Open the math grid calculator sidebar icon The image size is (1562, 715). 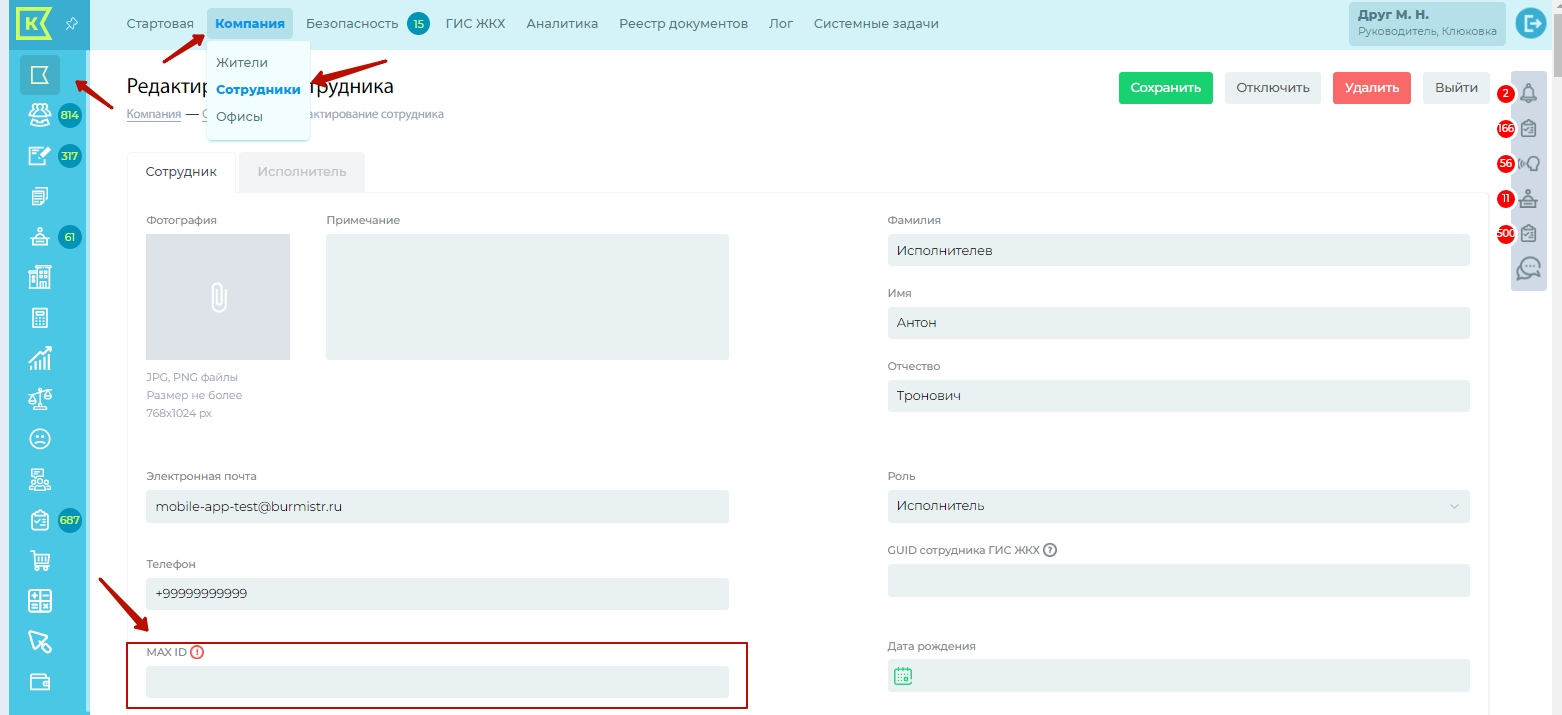(x=40, y=601)
